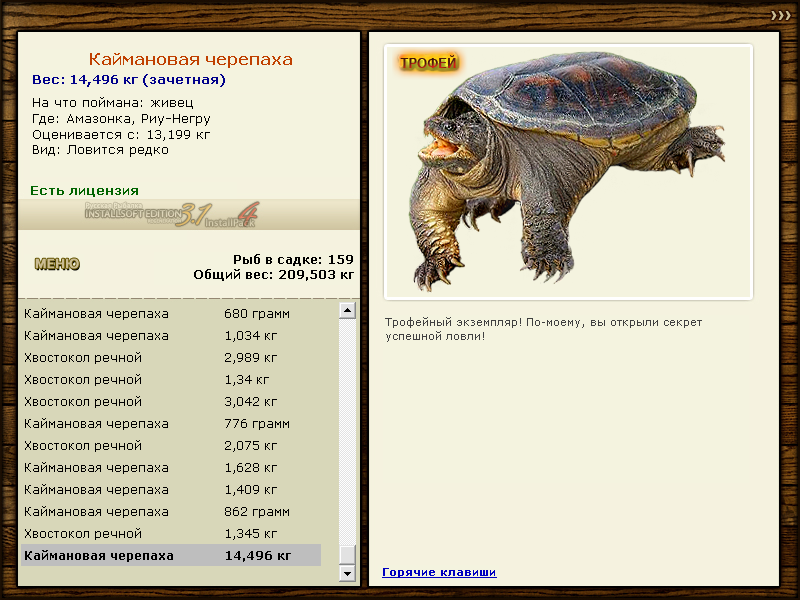Pick Каймановая черепаха weighing 1,628 кг

(x=170, y=467)
